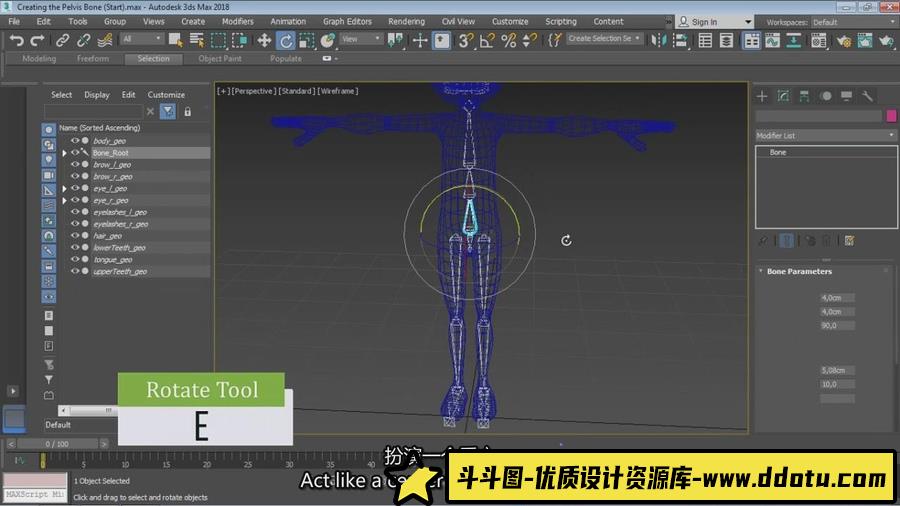The height and width of the screenshot is (506, 900).
Task: Click the Perspective viewport label
Action: coord(253,91)
